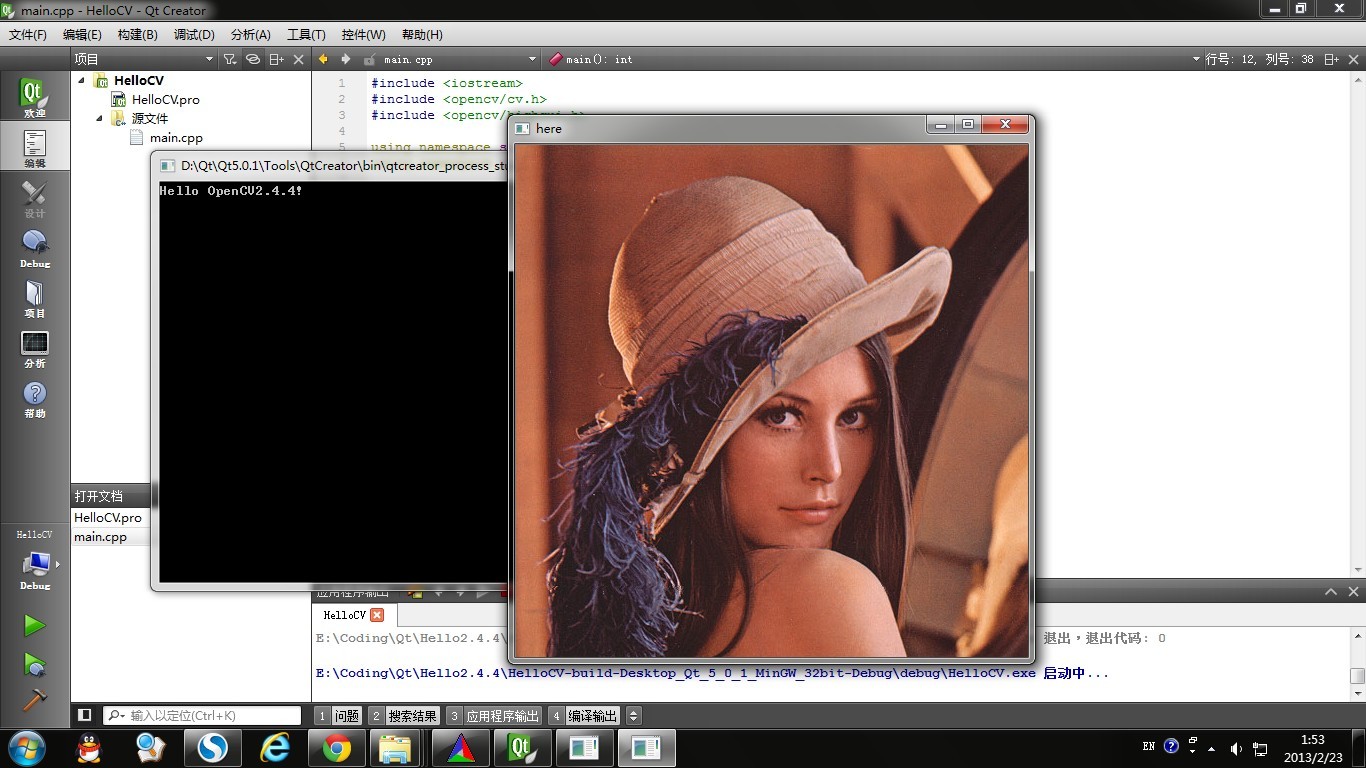The image size is (1366, 768).
Task: Click the line and column indicator
Action: coord(1260,59)
